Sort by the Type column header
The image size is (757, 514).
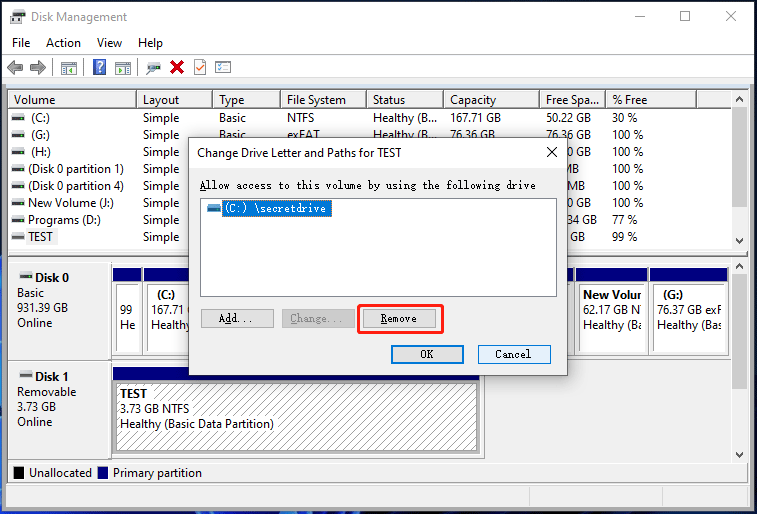pos(247,100)
